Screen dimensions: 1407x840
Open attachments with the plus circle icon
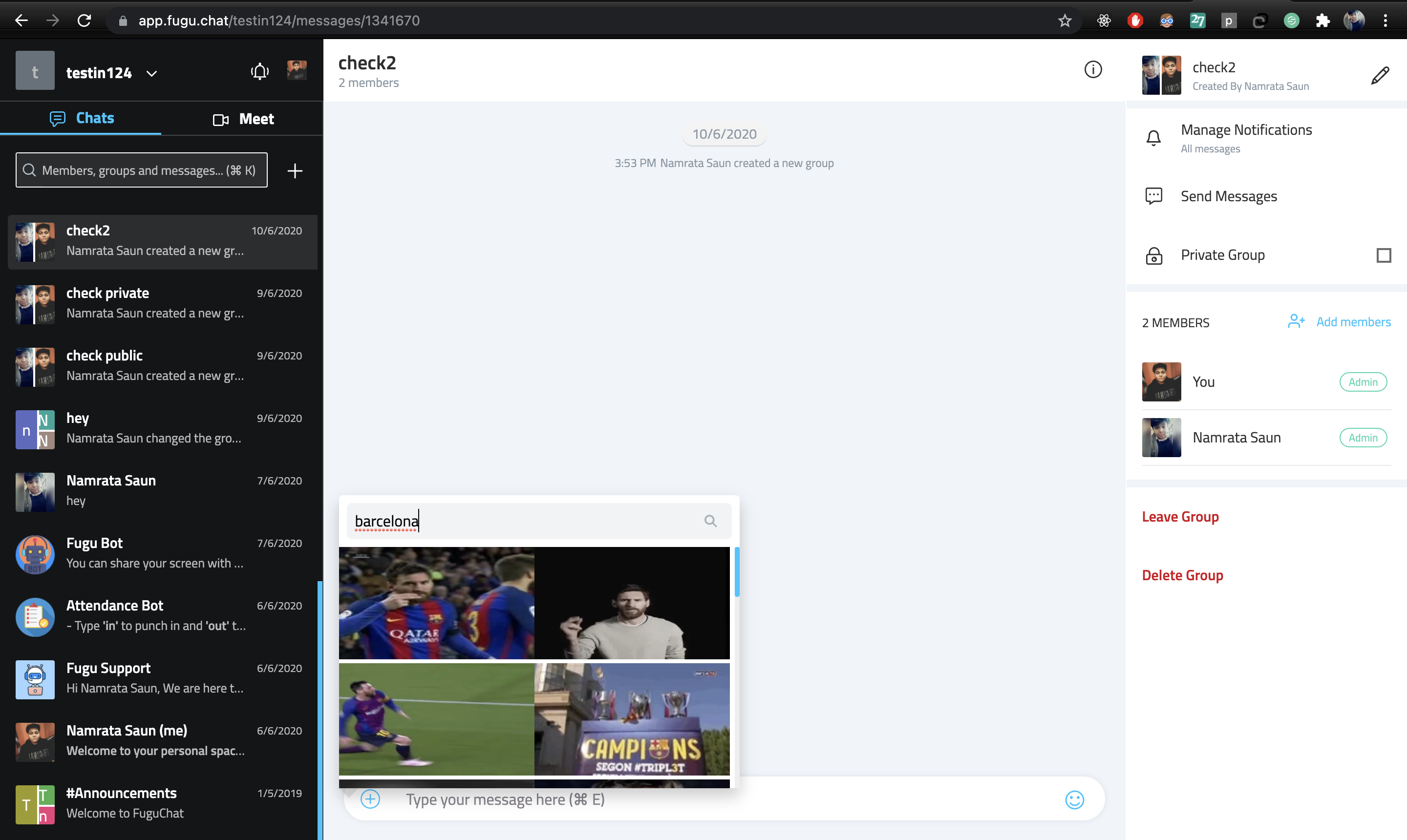point(370,799)
